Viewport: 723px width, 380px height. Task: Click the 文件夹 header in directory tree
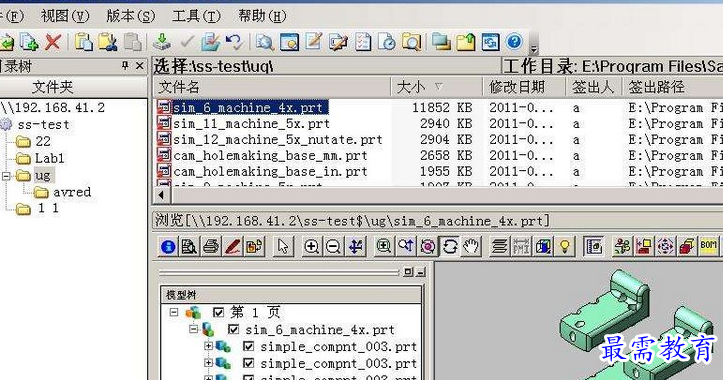(73, 87)
